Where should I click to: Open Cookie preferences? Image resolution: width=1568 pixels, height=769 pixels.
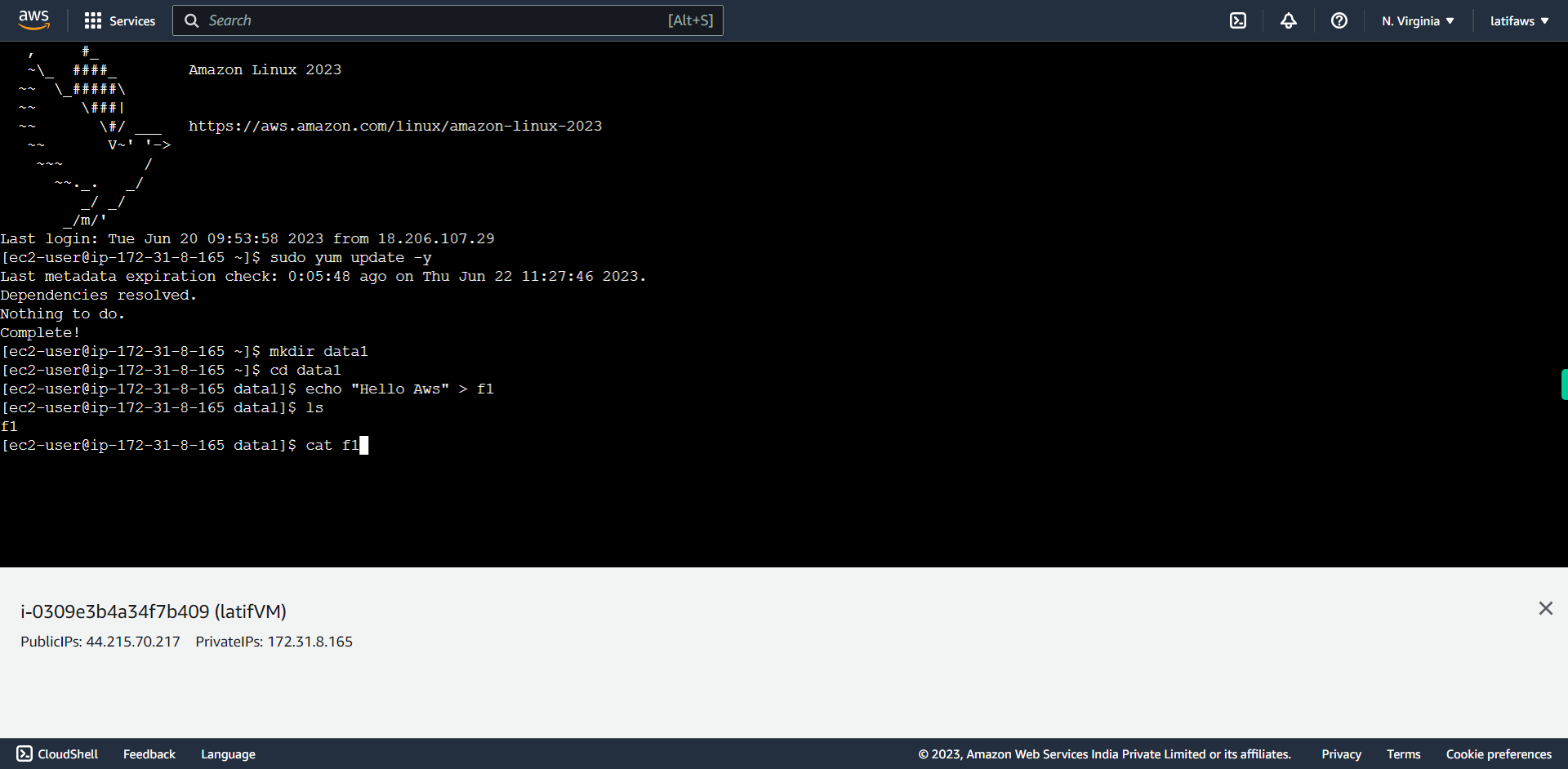[x=1499, y=753]
